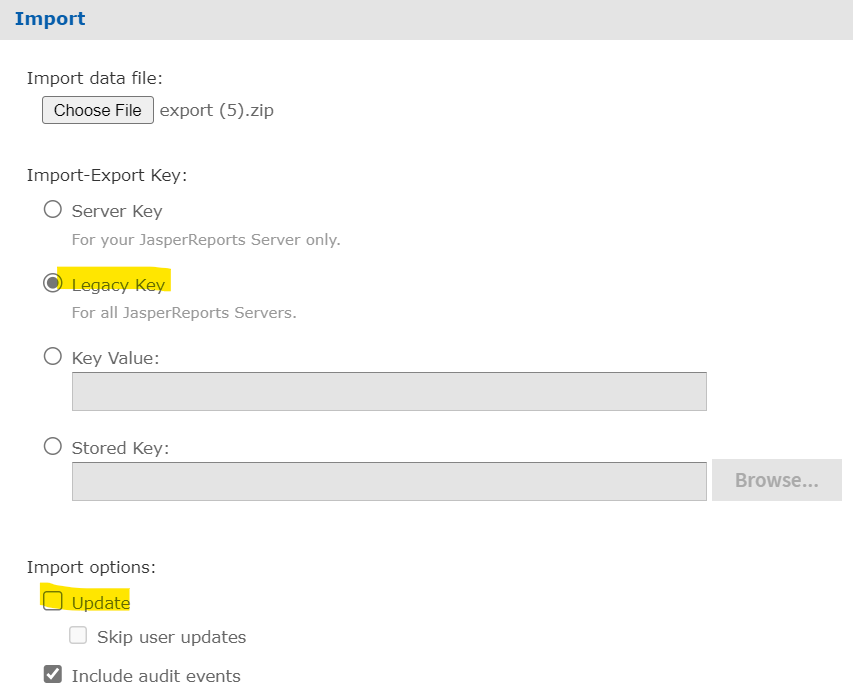Click inside the Stored Key text field
This screenshot has width=853, height=691.
tap(388, 480)
